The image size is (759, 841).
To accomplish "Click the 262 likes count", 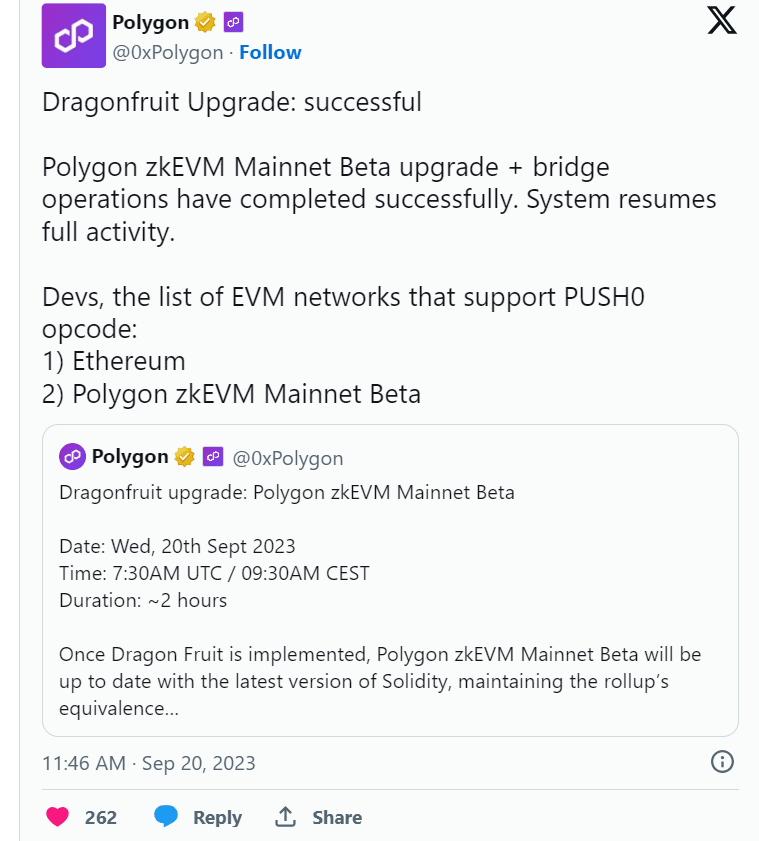I will (x=101, y=817).
